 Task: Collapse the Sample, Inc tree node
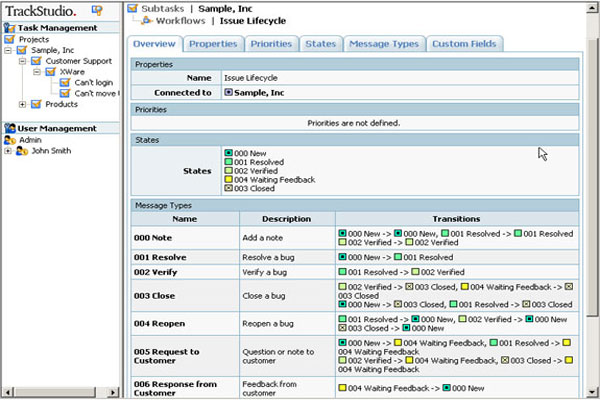pos(9,50)
